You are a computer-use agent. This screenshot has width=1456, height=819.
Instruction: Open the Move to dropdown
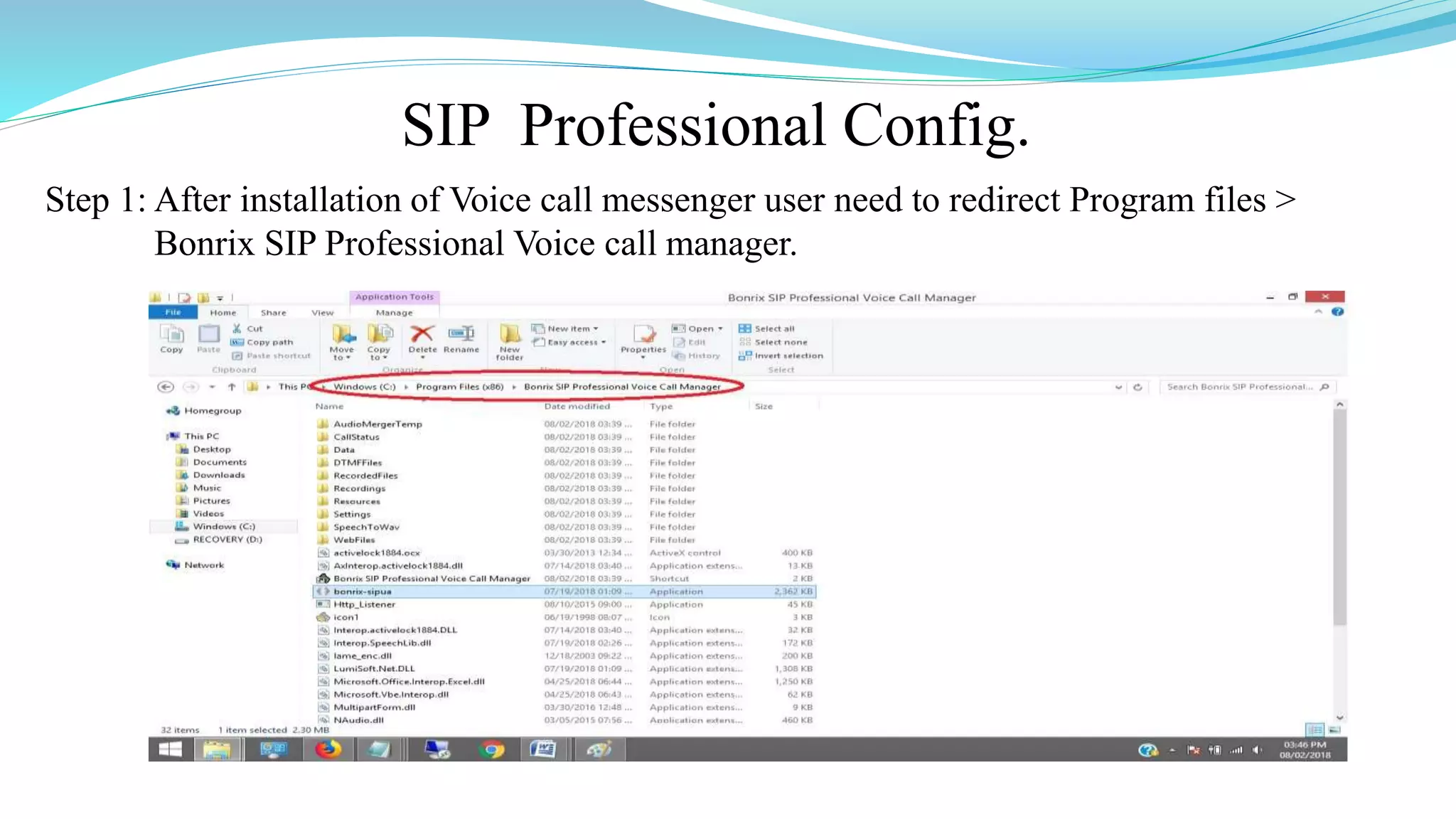341,342
